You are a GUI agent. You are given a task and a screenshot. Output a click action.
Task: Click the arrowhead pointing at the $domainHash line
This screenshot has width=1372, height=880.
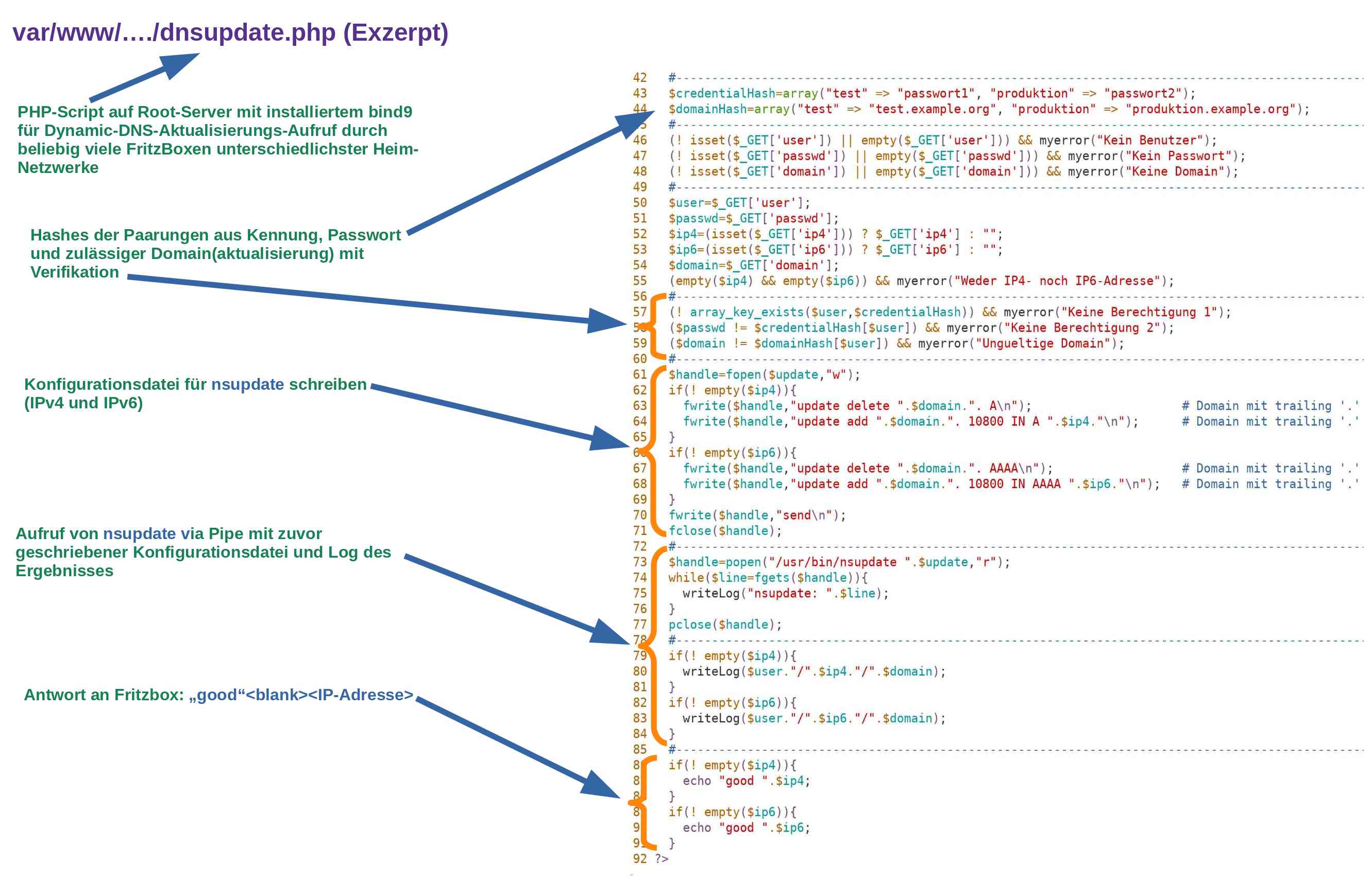coord(633,123)
